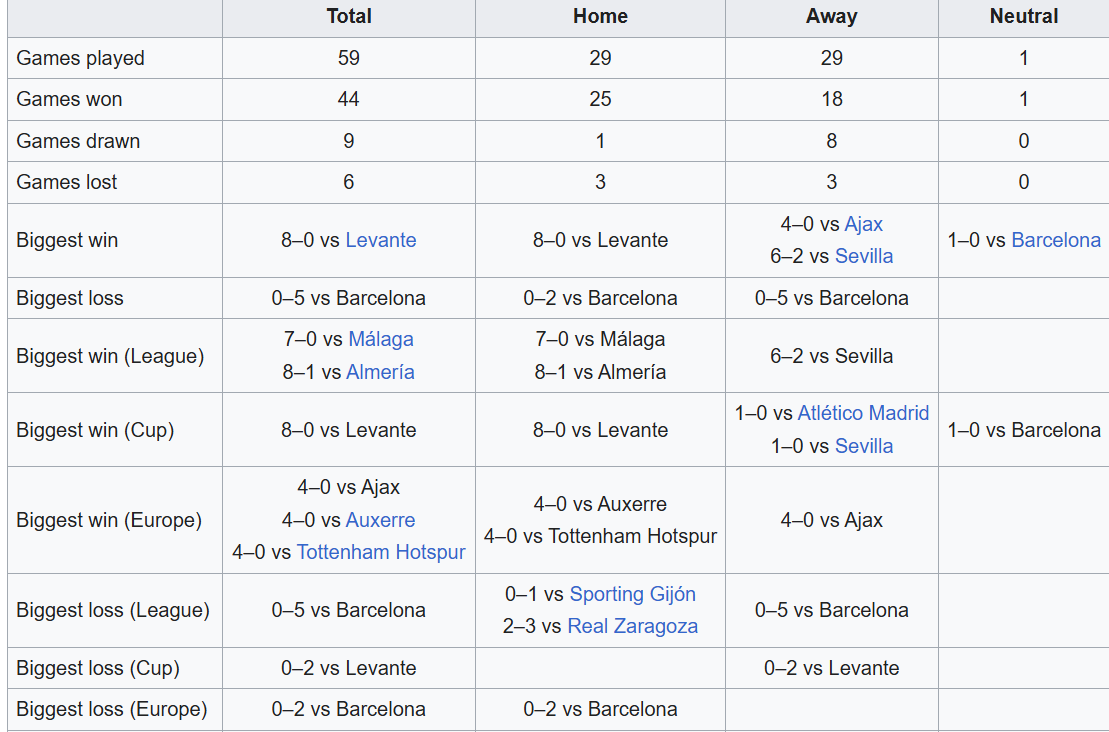Click the Total column header
Viewport: 1109px width, 732px height.
[348, 16]
